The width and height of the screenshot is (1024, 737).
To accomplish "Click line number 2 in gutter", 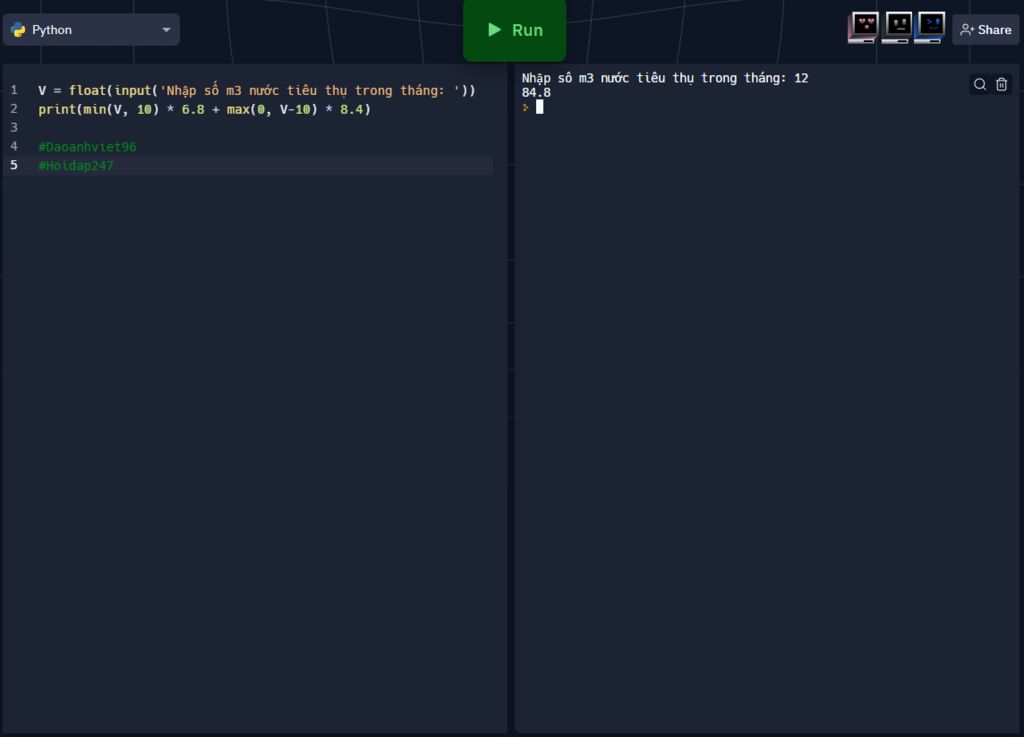I will [14, 109].
